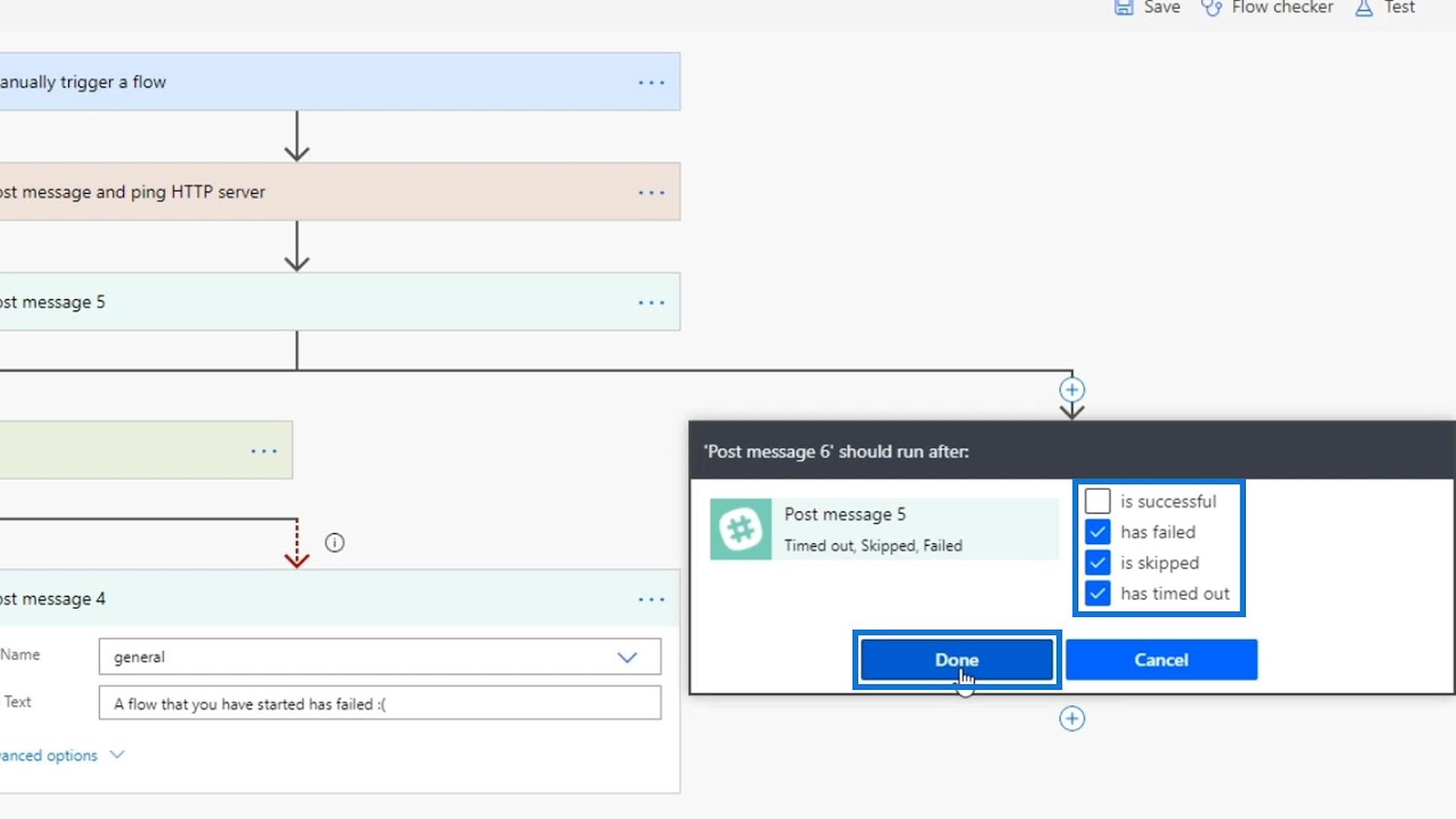
Task: Select the Post message 4 card header
Action: click(339, 599)
